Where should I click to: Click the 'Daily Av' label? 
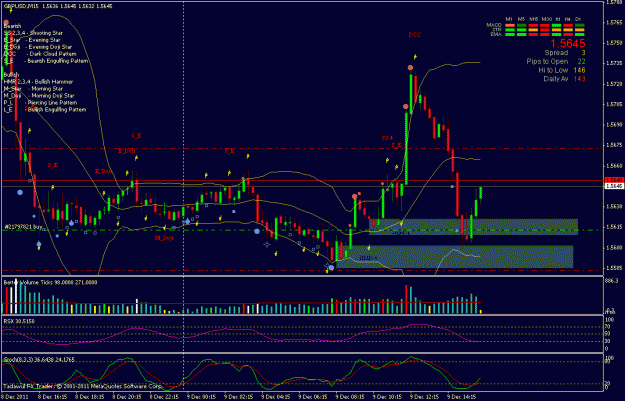click(x=556, y=79)
